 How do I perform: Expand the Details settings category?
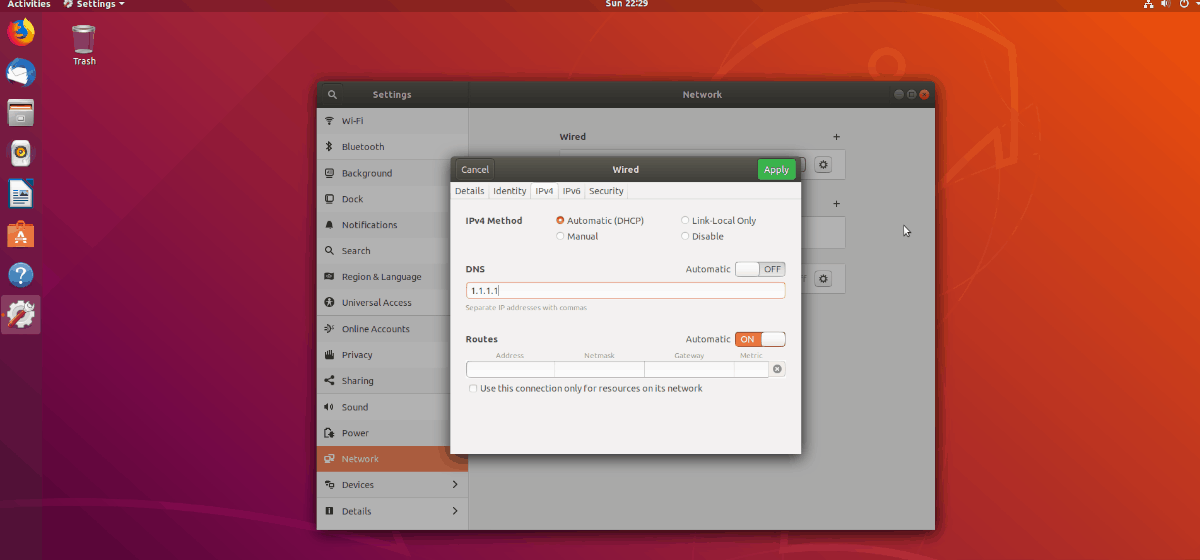(x=392, y=511)
